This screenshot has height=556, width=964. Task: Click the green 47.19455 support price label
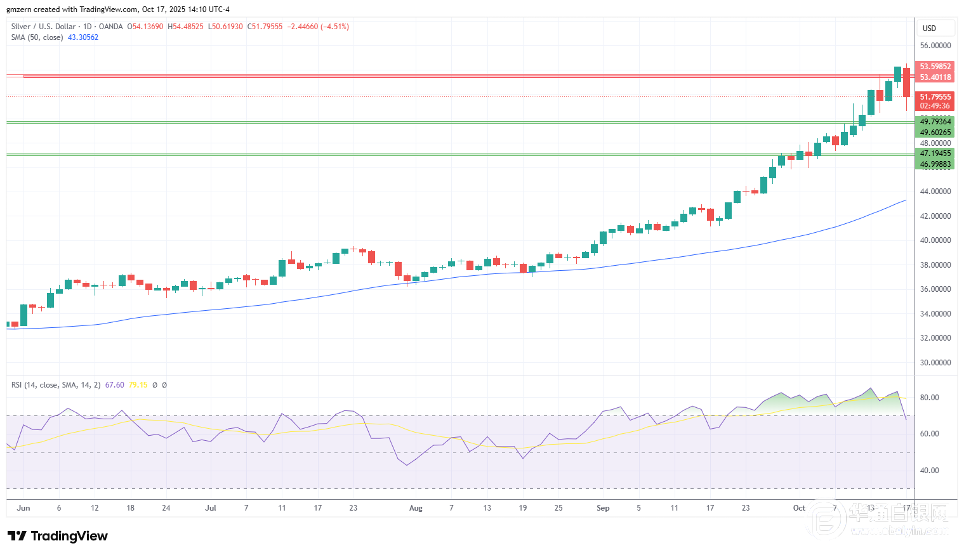935,153
